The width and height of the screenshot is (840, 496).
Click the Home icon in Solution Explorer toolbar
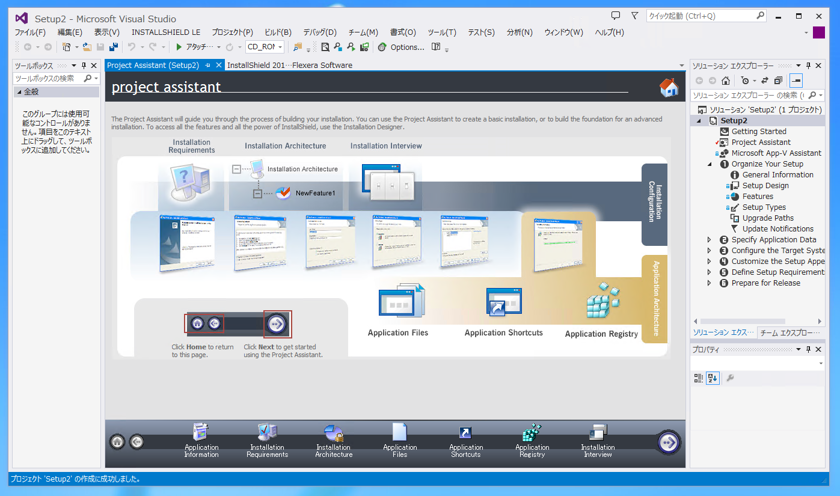pyautogui.click(x=725, y=81)
